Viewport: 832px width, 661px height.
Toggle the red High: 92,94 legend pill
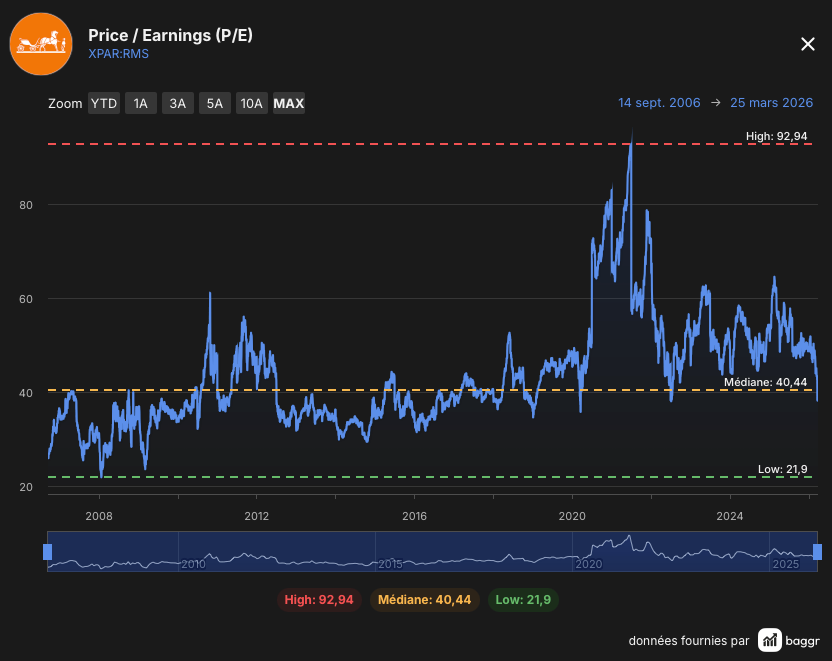pyautogui.click(x=319, y=600)
